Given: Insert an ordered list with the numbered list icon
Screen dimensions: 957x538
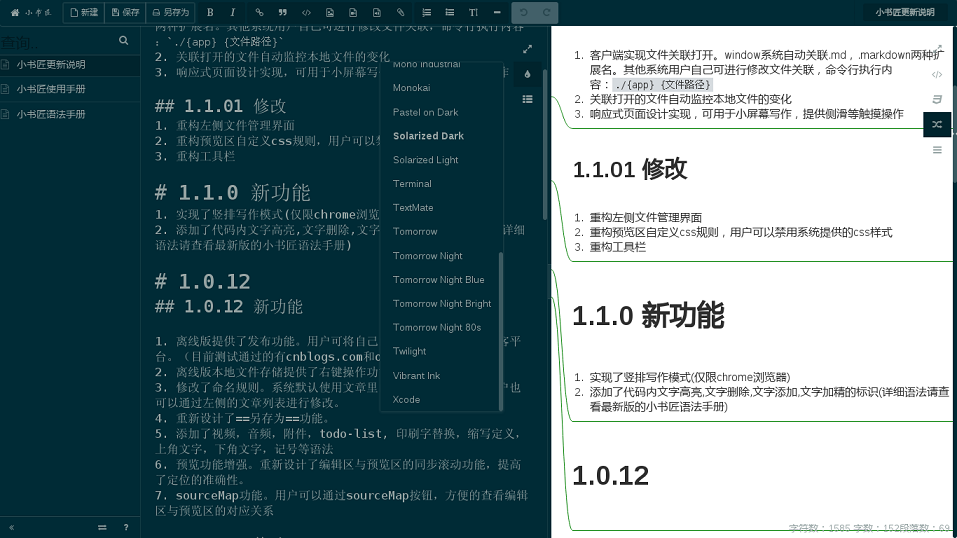Looking at the screenshot, I should [427, 12].
